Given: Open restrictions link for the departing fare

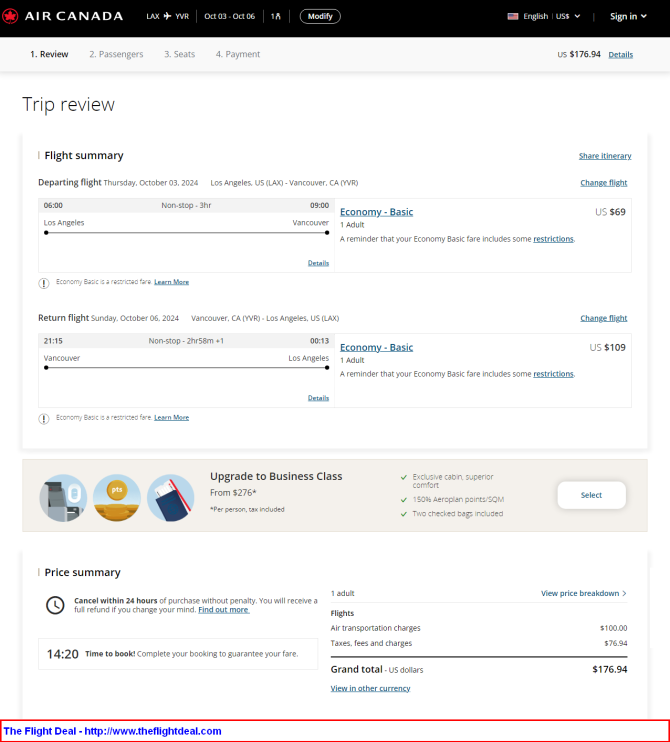Looking at the screenshot, I should point(553,239).
